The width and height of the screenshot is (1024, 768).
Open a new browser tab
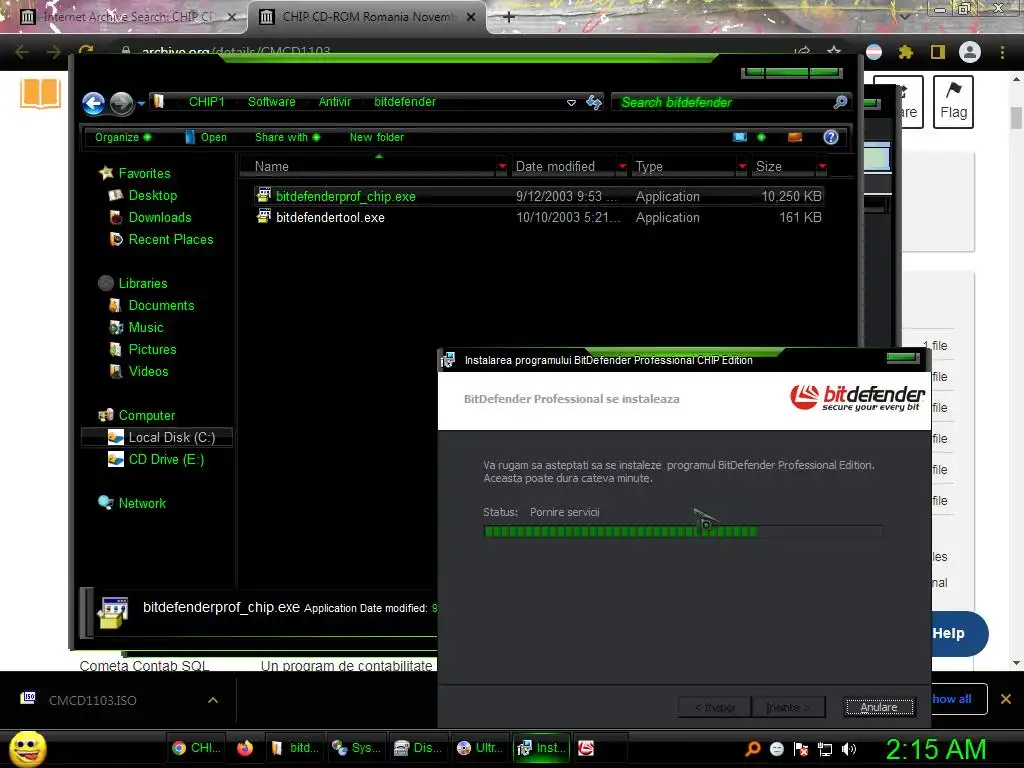tap(509, 17)
